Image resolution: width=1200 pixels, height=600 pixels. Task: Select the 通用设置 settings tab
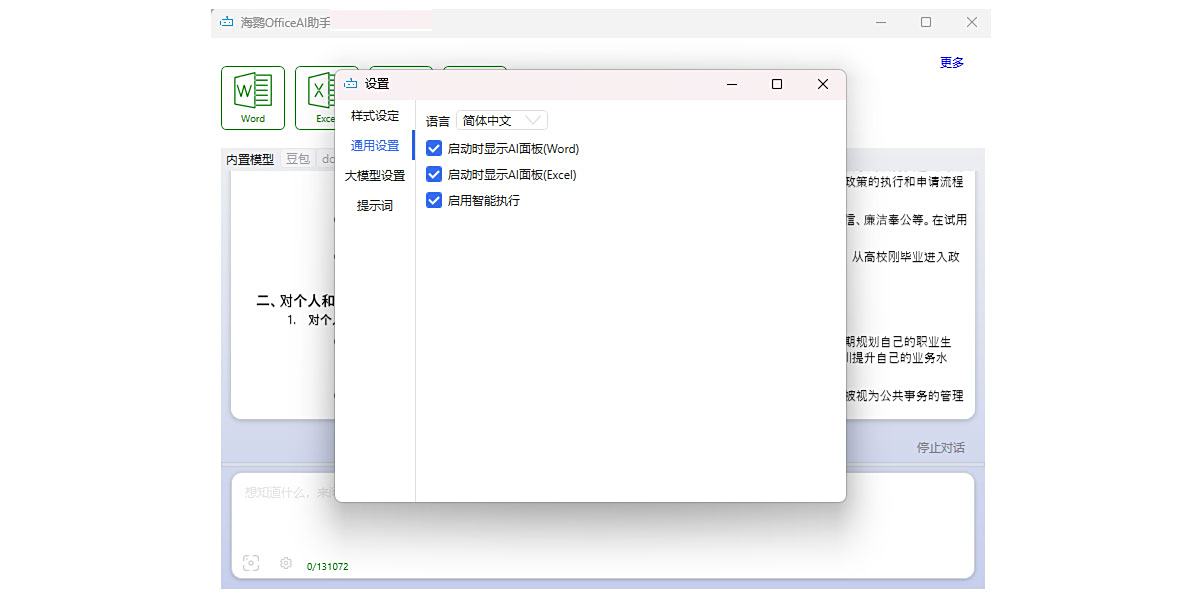click(x=374, y=146)
